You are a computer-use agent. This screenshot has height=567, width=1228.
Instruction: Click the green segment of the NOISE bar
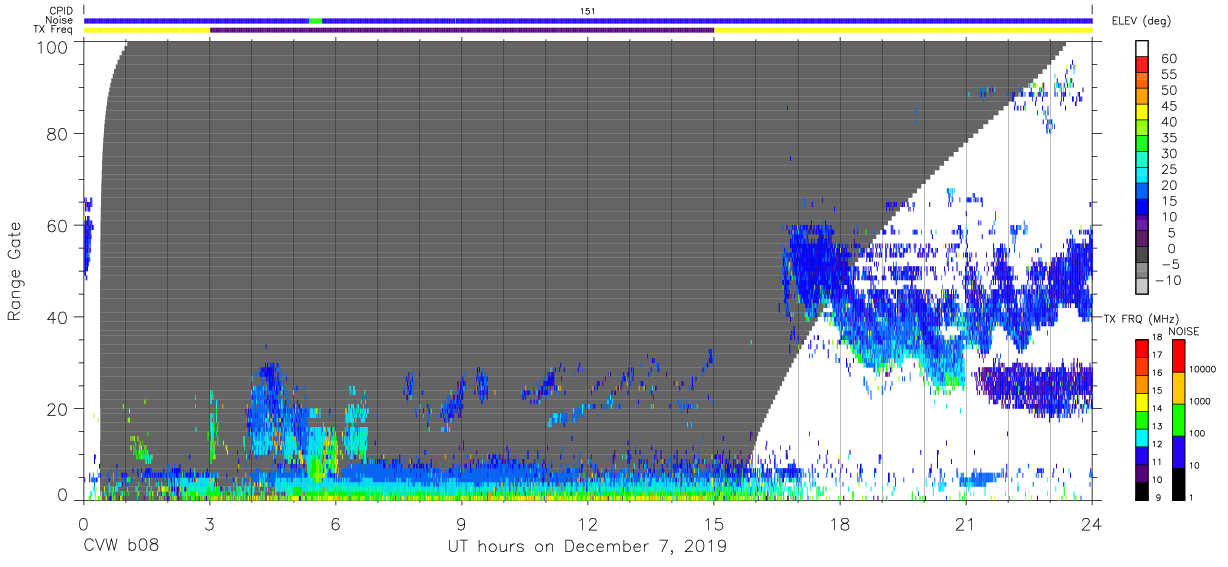(x=1180, y=419)
